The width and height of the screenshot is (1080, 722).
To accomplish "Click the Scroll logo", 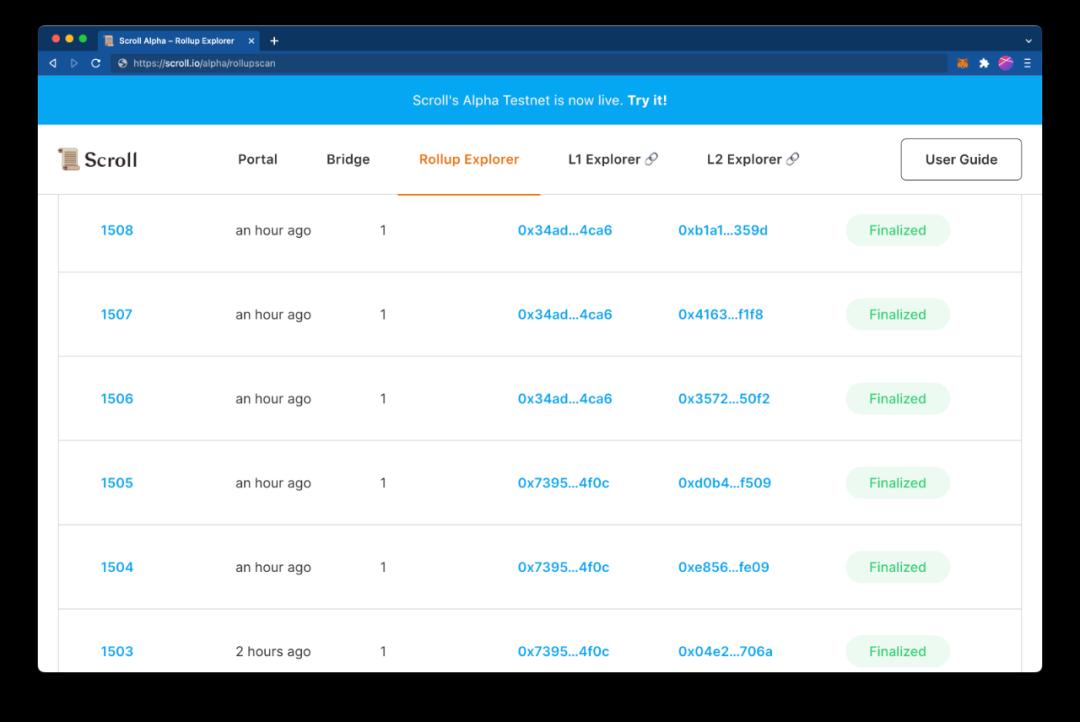I will coord(98,159).
